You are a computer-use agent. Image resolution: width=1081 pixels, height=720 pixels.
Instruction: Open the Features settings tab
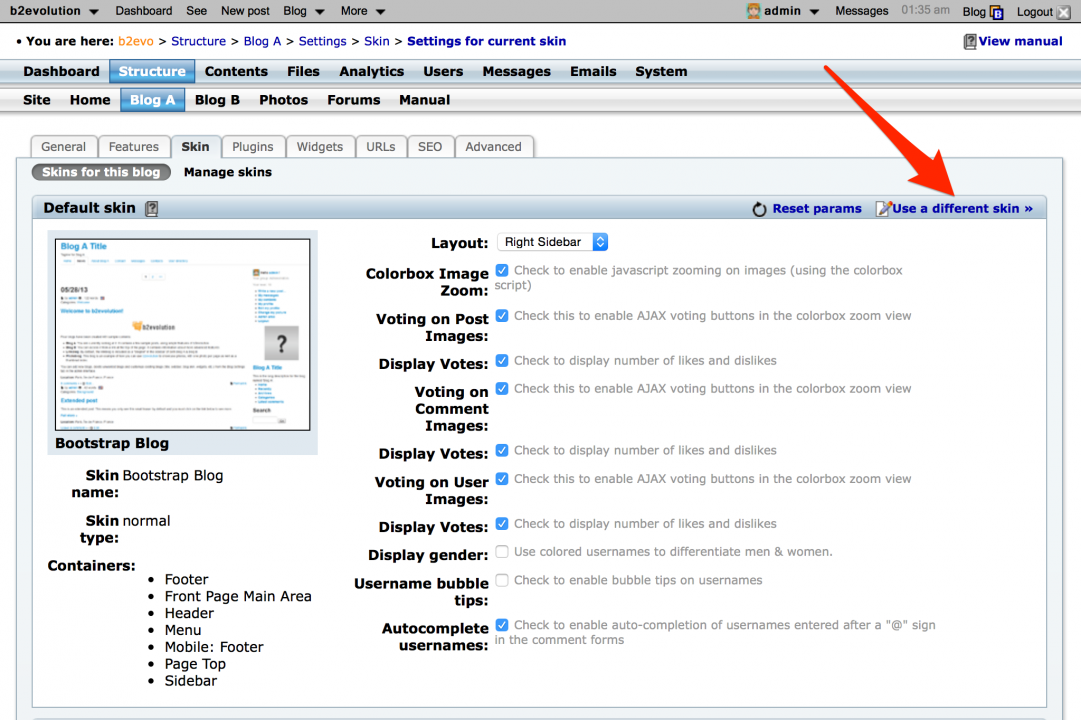click(x=134, y=147)
